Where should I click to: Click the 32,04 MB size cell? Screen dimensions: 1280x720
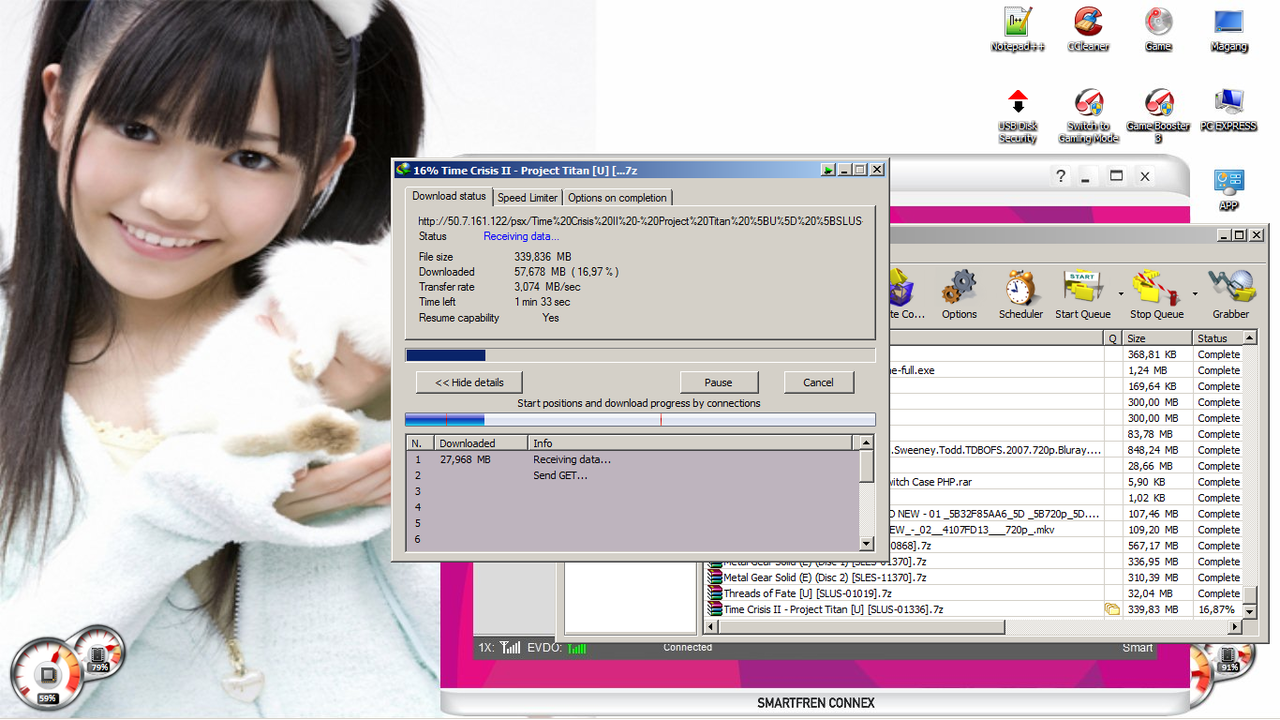[x=1158, y=593]
